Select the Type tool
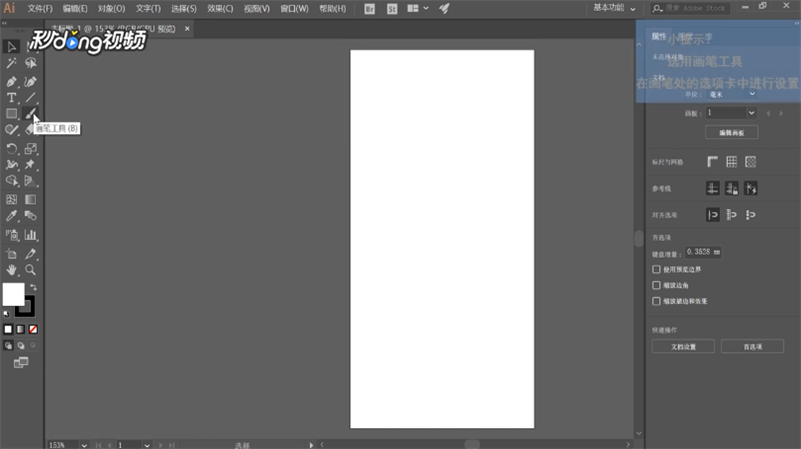The width and height of the screenshot is (801, 449). (x=11, y=98)
